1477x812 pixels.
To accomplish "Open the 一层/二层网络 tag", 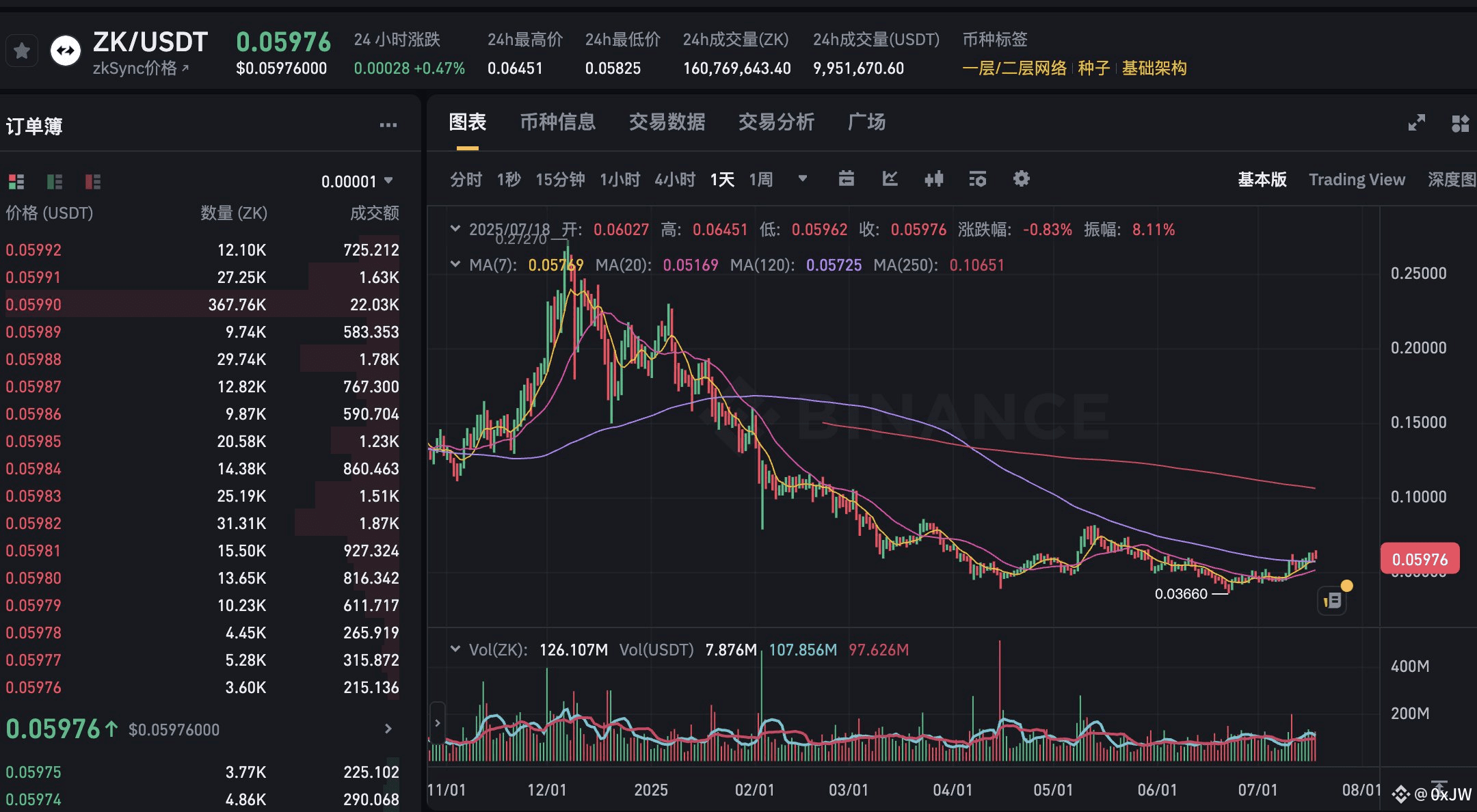I will pyautogui.click(x=1015, y=68).
